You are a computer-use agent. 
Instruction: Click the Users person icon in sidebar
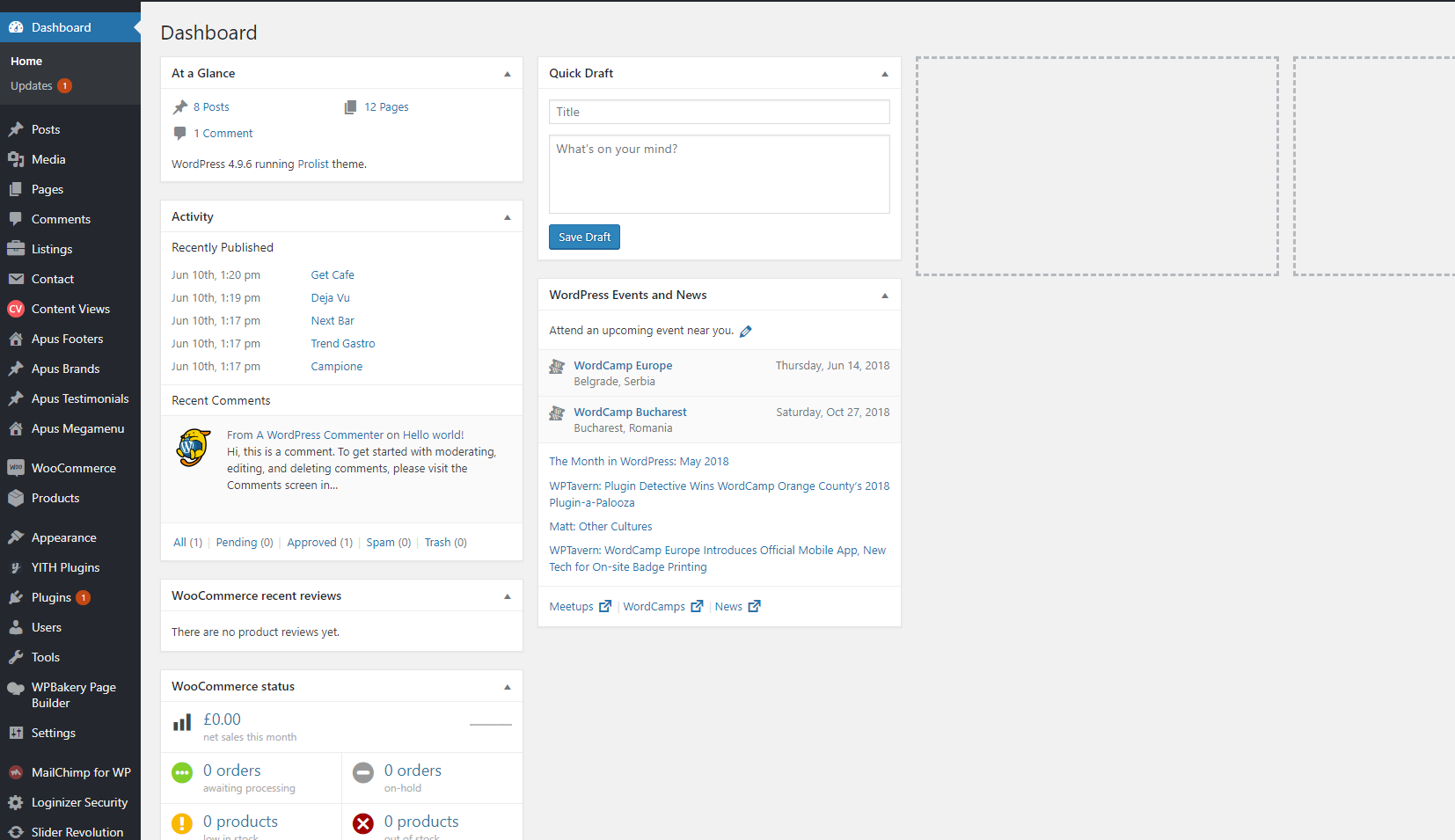(x=16, y=627)
